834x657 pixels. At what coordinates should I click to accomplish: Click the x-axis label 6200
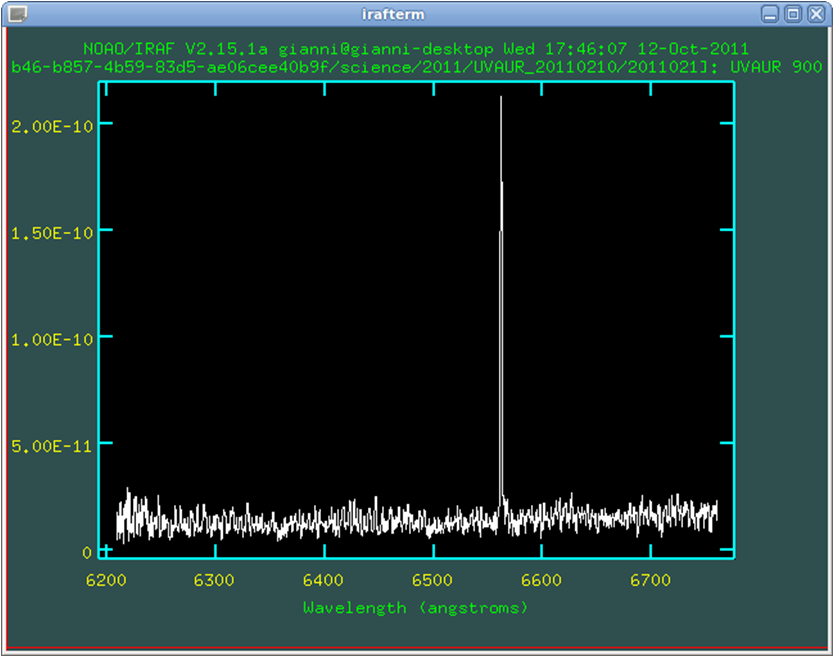click(106, 580)
